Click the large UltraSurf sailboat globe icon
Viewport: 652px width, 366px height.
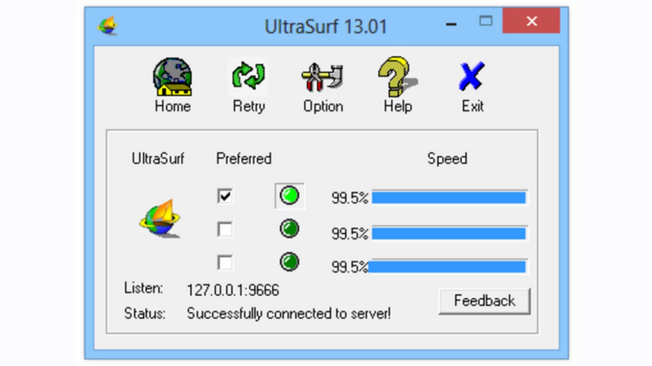point(160,218)
